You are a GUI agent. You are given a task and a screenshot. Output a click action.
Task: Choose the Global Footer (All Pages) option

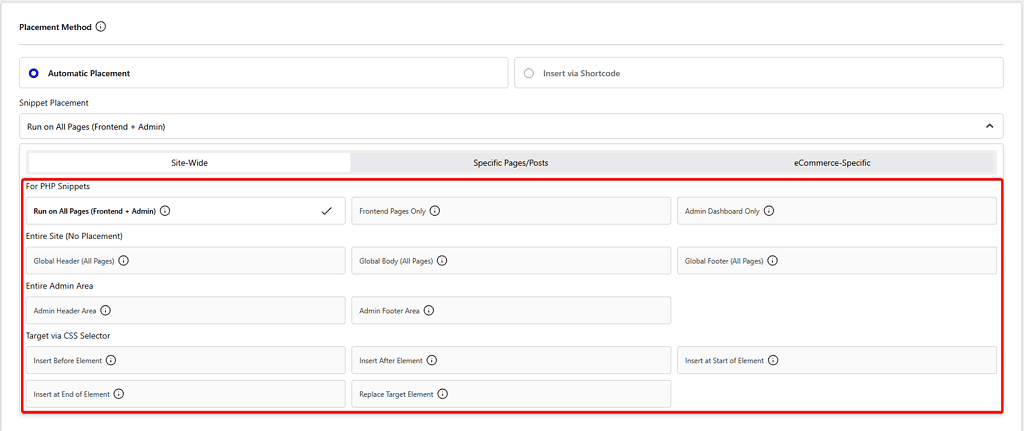pyautogui.click(x=836, y=261)
